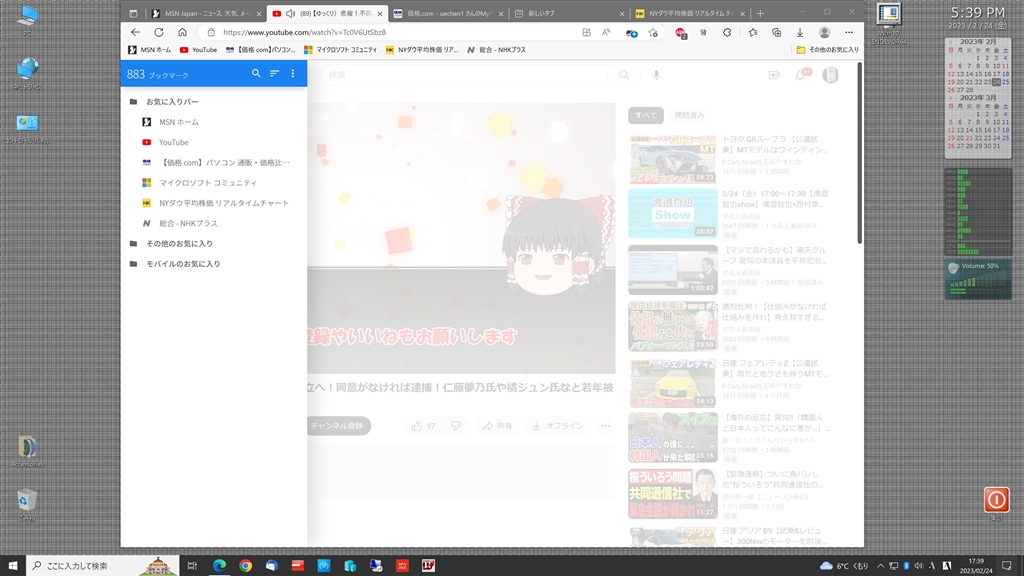Open the bookmarks panel more-options menu
The width and height of the screenshot is (1024, 576).
[293, 74]
